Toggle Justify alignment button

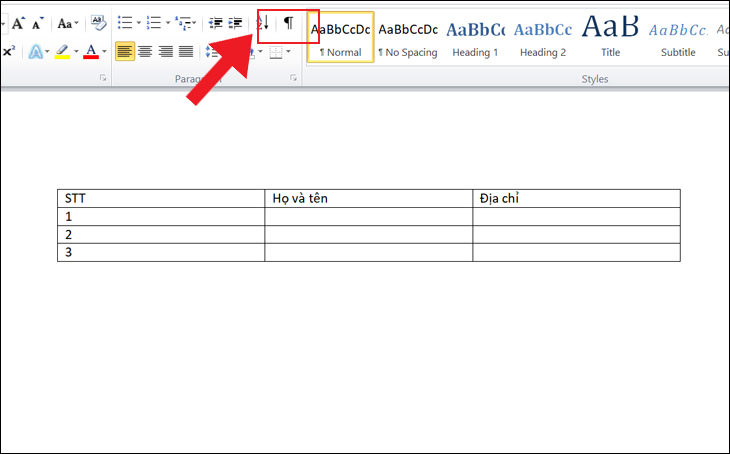click(185, 51)
